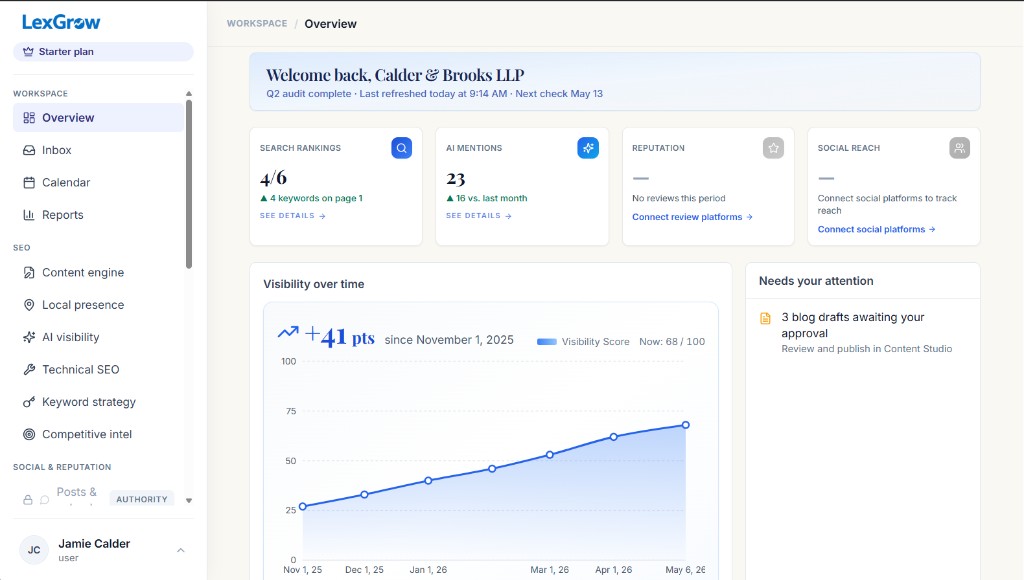The height and width of the screenshot is (580, 1024).
Task: Open the Reports menu item
Action: (x=98, y=215)
